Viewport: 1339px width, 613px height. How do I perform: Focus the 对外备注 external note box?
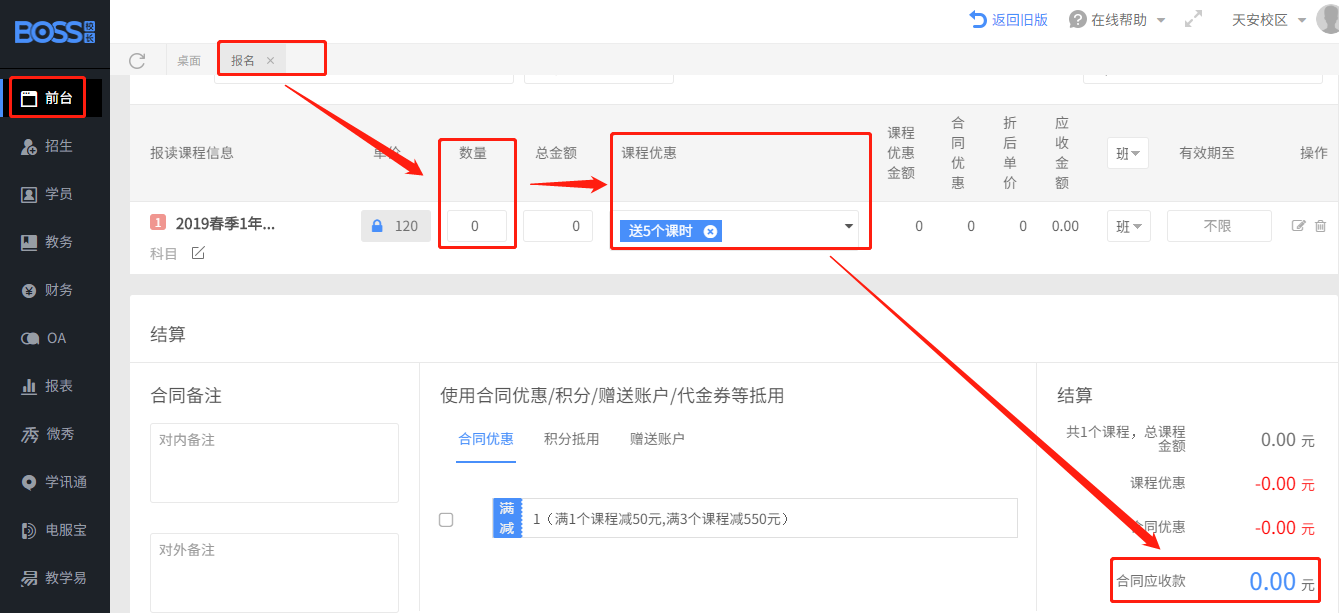coord(274,572)
